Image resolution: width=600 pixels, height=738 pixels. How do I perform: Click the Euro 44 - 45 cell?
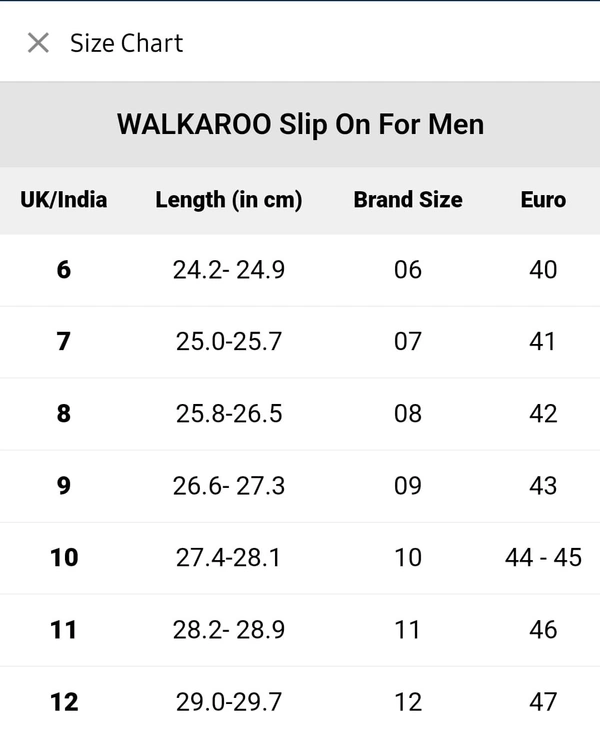[543, 557]
